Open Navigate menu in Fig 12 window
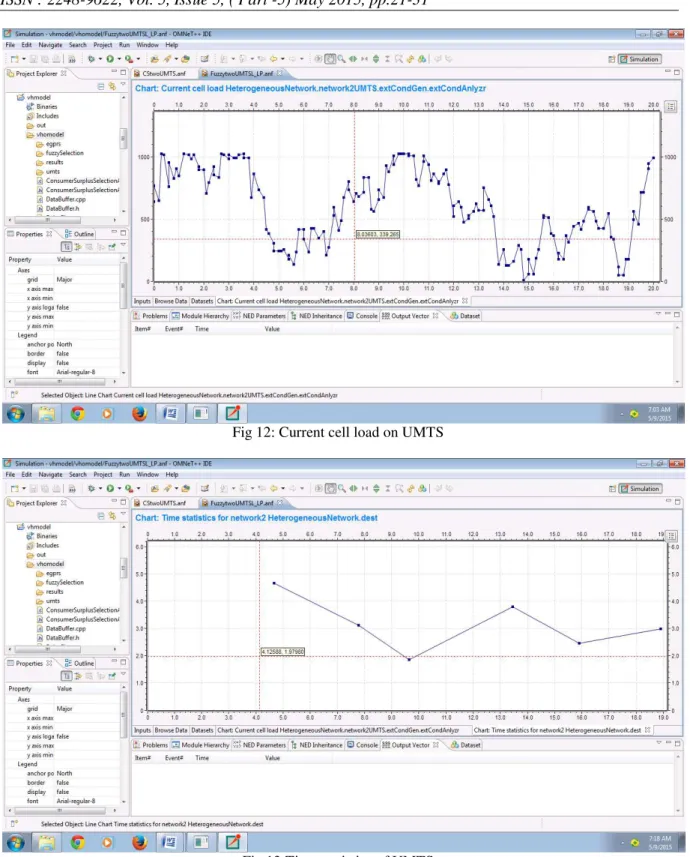This screenshot has width=690, height=857. [50, 45]
